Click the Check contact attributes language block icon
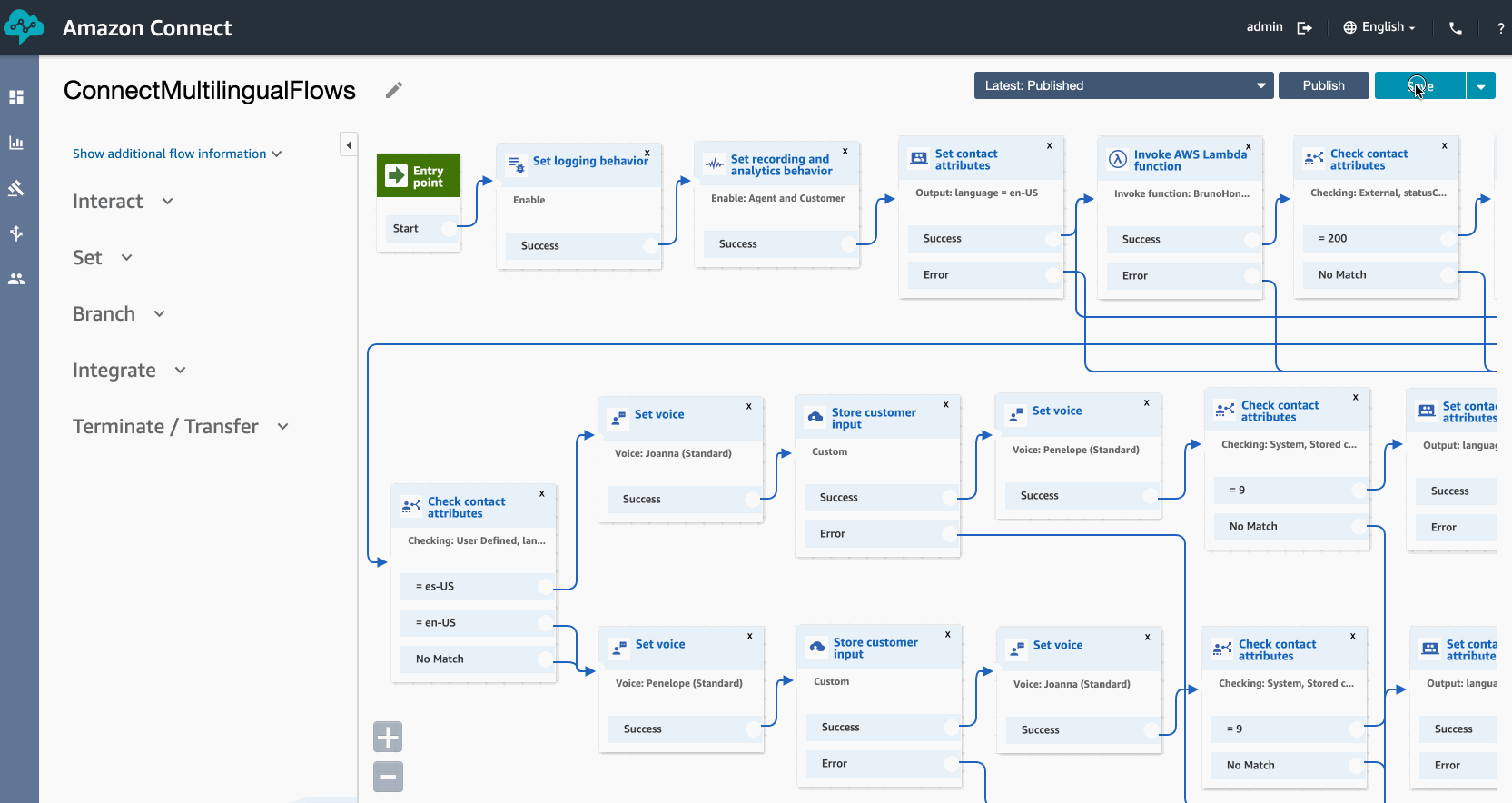This screenshot has height=803, width=1512. 411,506
